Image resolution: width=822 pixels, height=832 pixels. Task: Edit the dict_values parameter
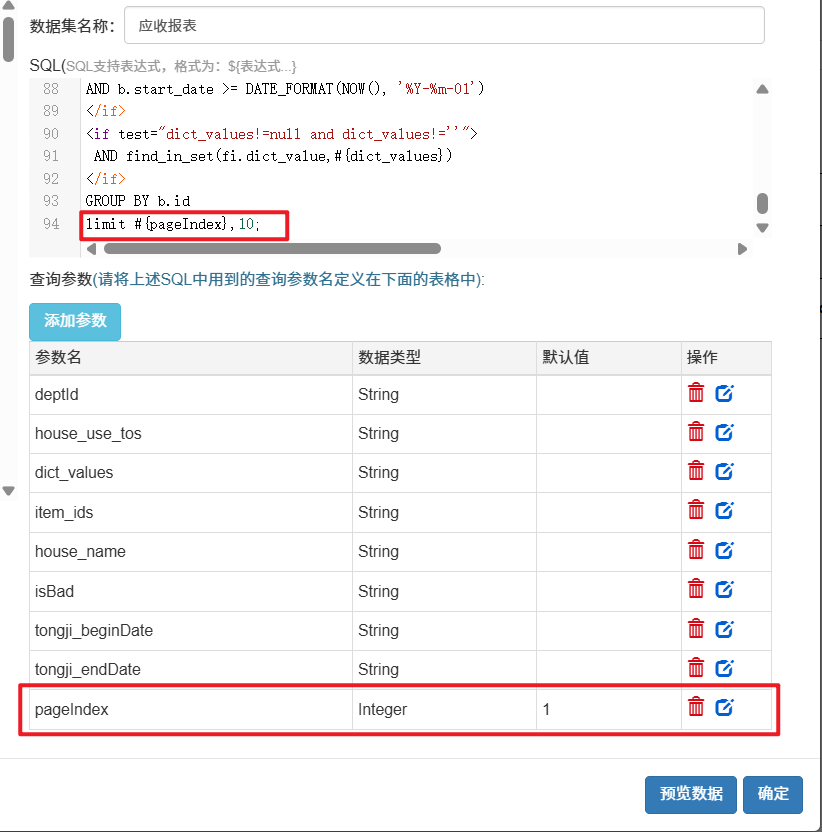(724, 471)
